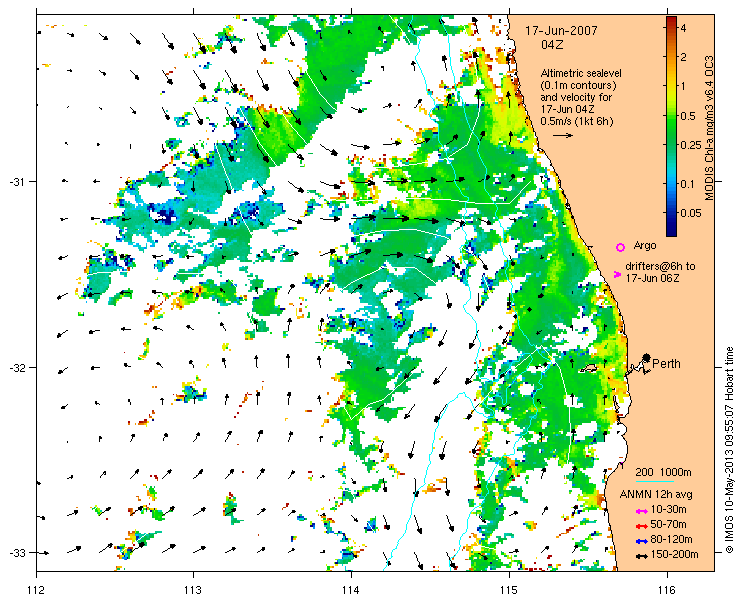Click colorbar tick label '2'

(683, 57)
